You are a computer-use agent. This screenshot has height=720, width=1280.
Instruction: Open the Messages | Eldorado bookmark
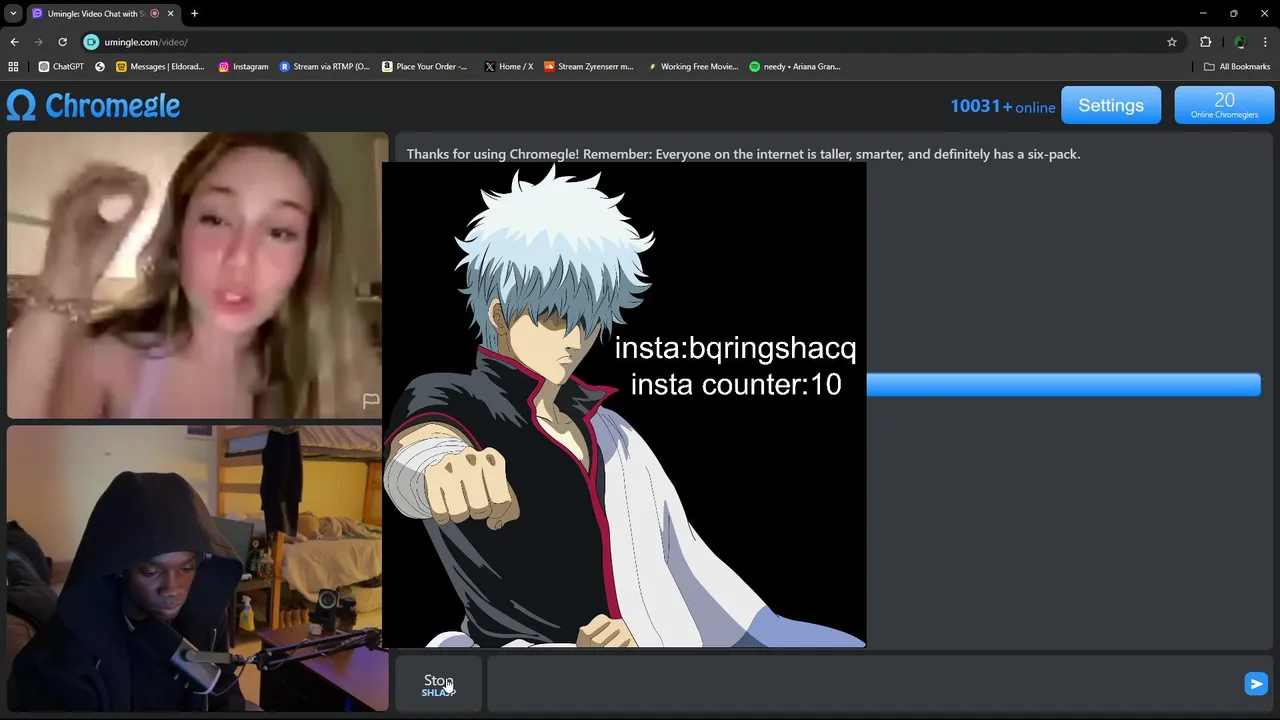coord(160,67)
